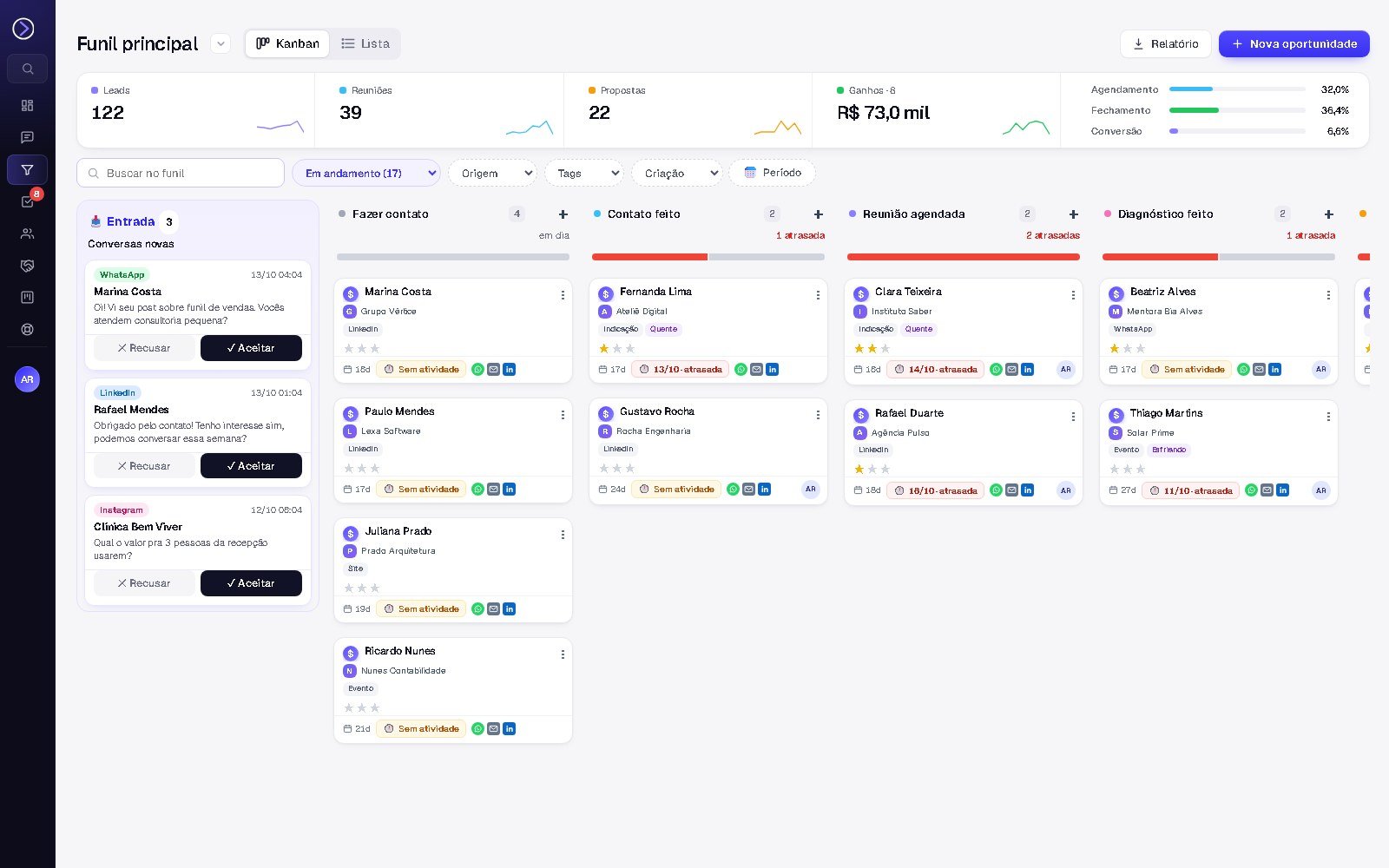1389x868 pixels.
Task: Rate Paulo Mendes with the third star
Action: tap(375, 468)
